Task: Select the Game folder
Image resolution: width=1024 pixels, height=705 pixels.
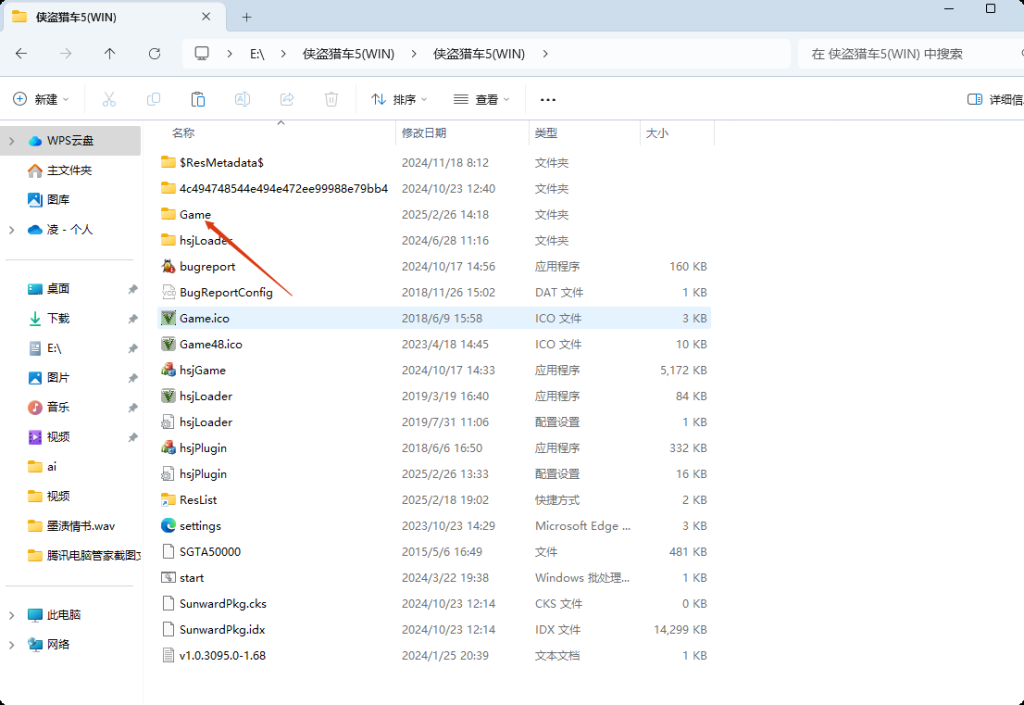Action: 195,215
